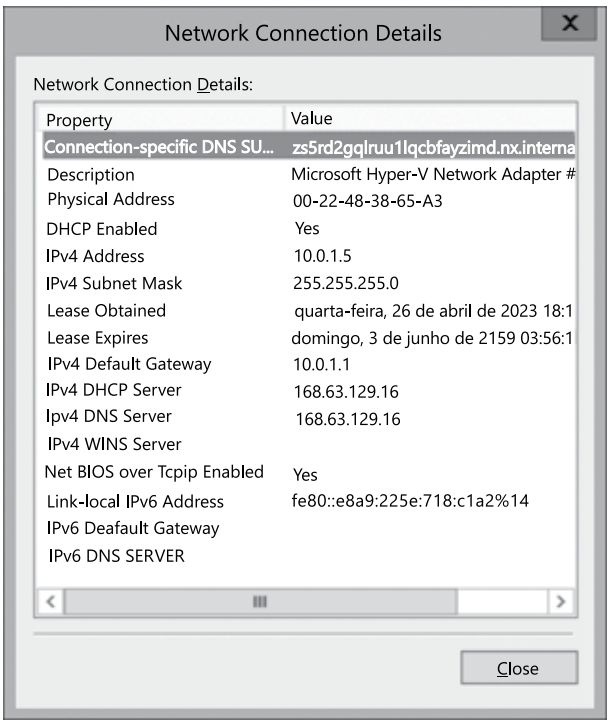Screen dimensions: 608x723
Task: Select the IPv4 Default Gateway row
Action: (129, 364)
